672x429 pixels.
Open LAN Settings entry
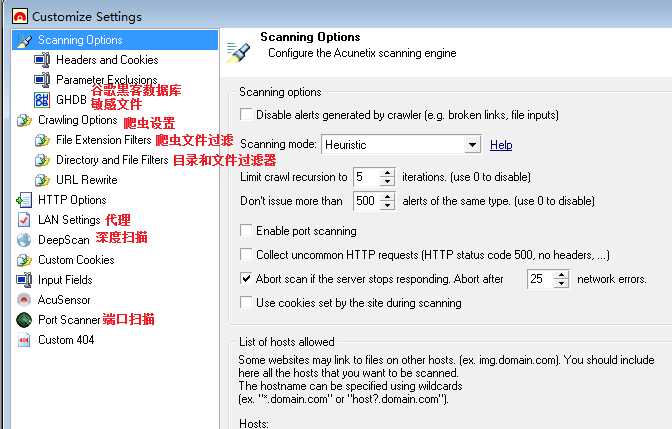69,220
